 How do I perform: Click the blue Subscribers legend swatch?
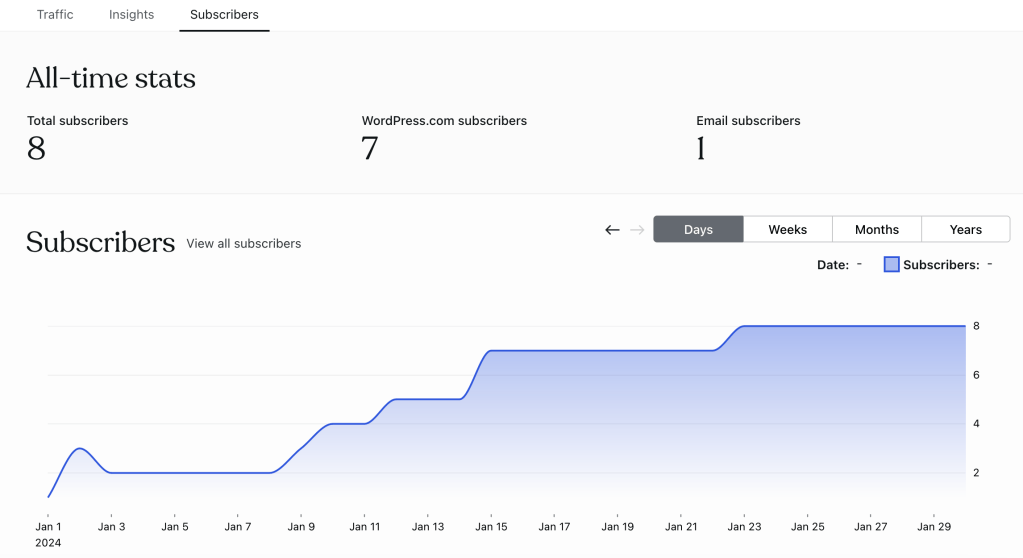click(892, 265)
